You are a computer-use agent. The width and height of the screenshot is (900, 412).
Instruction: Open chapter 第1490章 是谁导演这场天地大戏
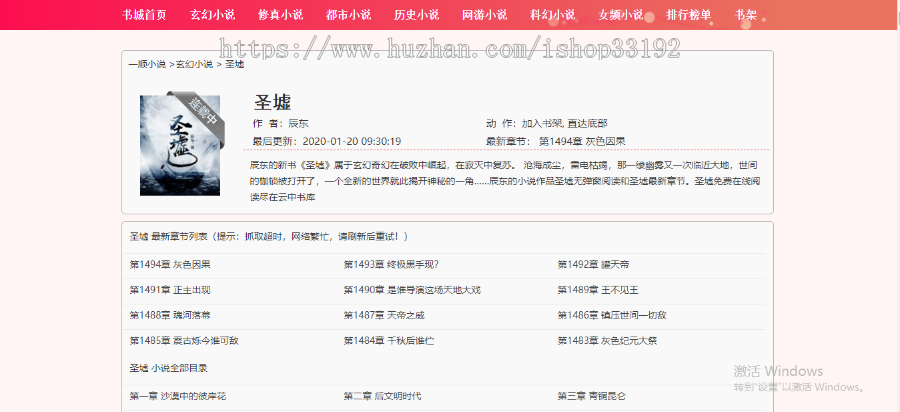tap(412, 290)
